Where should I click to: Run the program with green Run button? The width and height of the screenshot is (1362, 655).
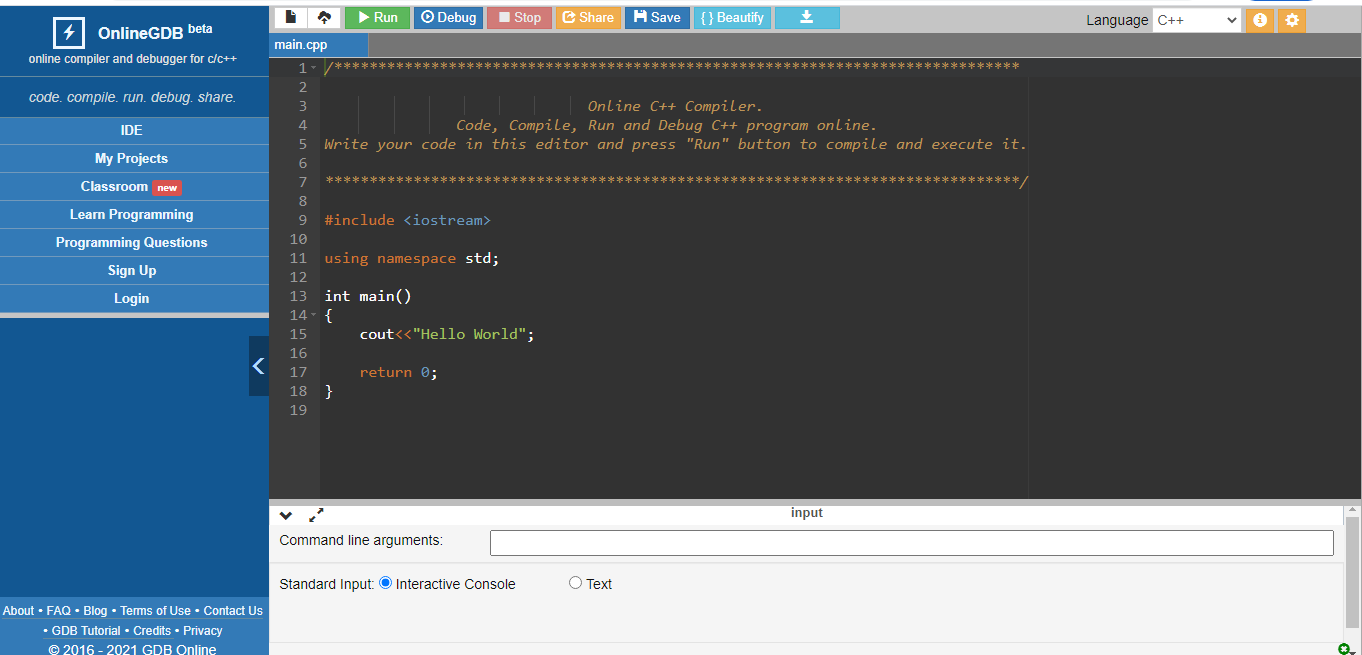[378, 17]
